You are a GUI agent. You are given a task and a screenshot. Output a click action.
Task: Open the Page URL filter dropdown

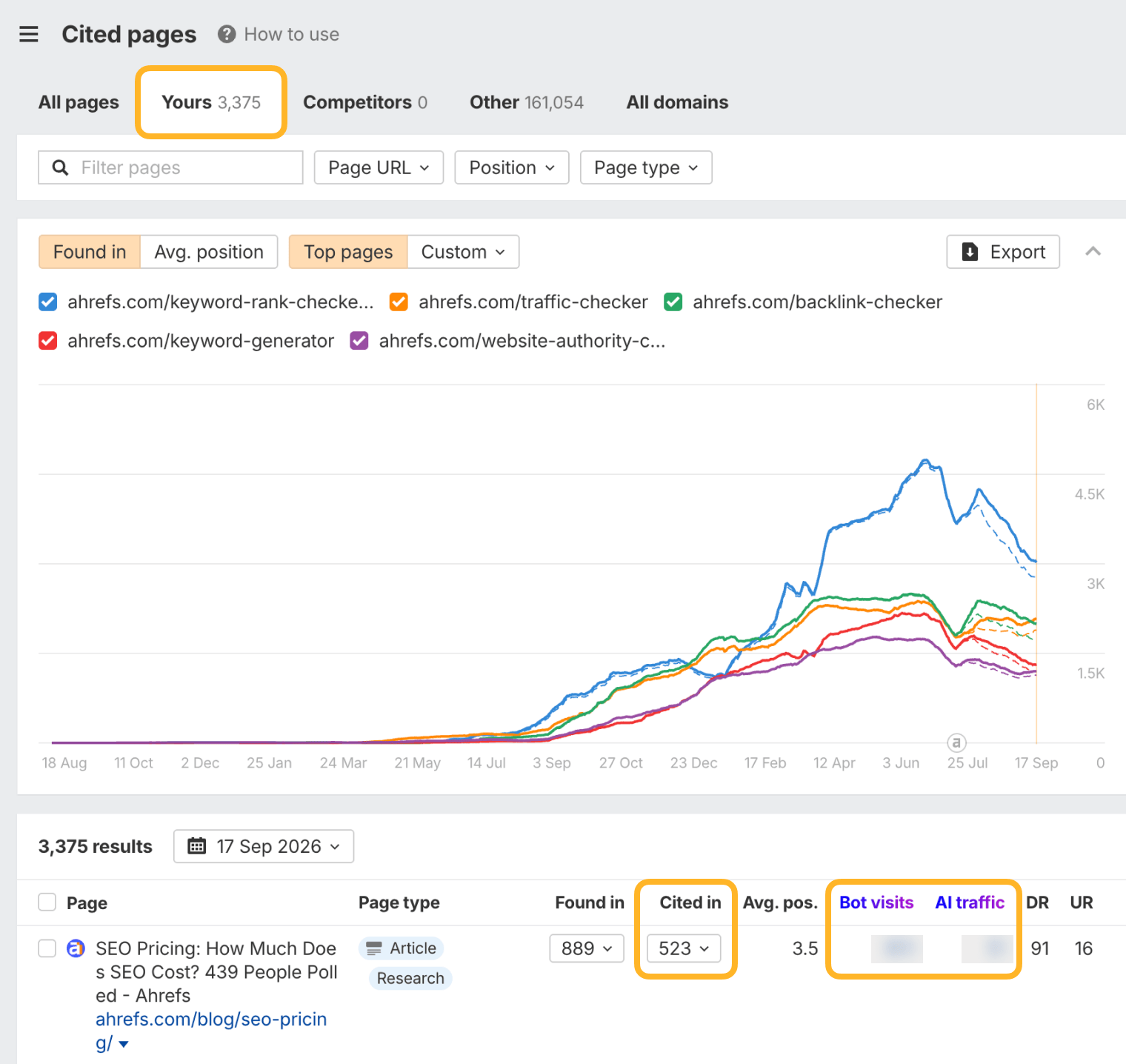pos(379,167)
